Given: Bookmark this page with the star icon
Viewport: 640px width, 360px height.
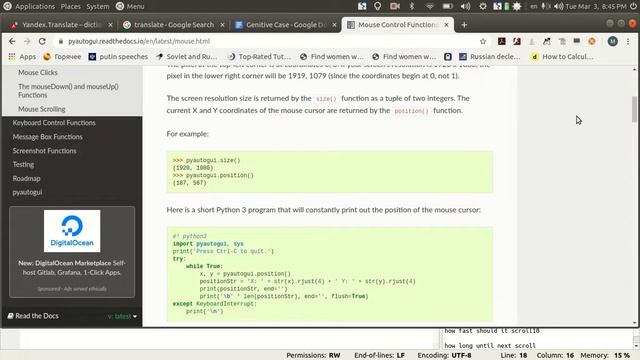Looking at the screenshot, I should (483, 41).
